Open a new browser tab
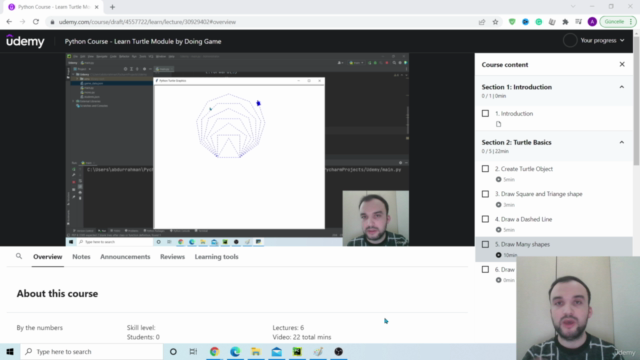This screenshot has width=640, height=360. [112, 7]
